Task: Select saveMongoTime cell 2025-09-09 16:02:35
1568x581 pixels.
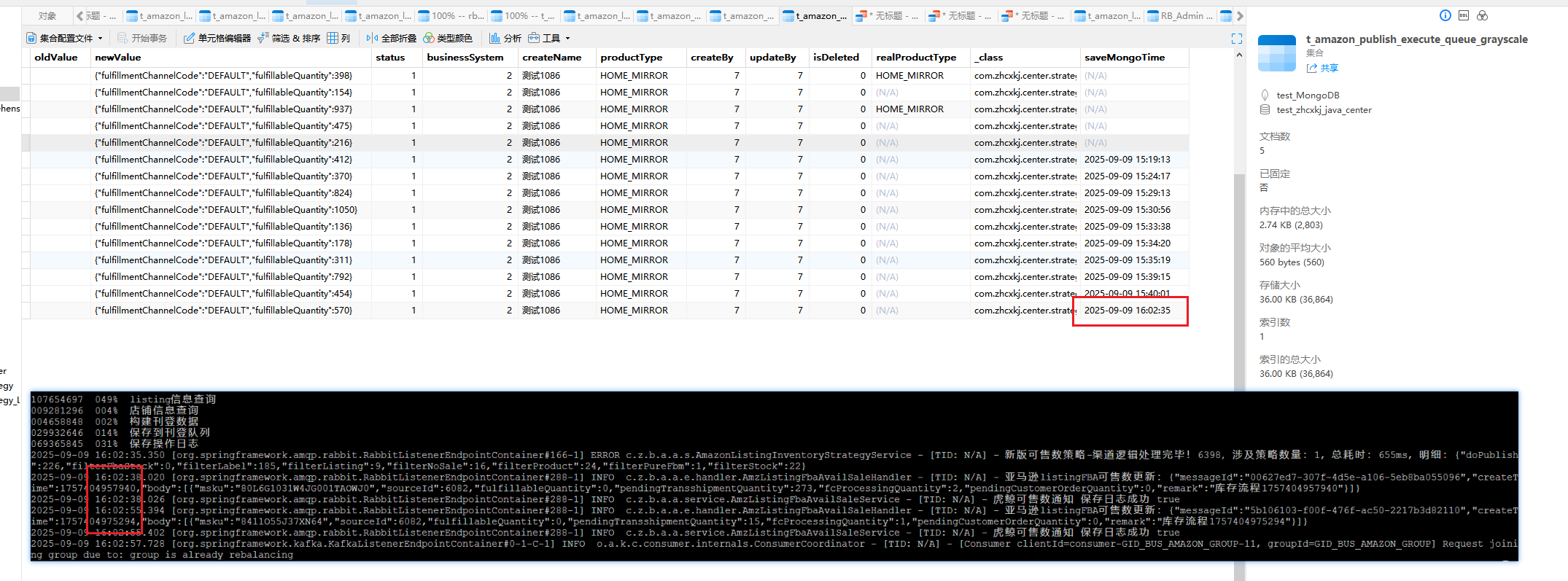Action: (1134, 311)
